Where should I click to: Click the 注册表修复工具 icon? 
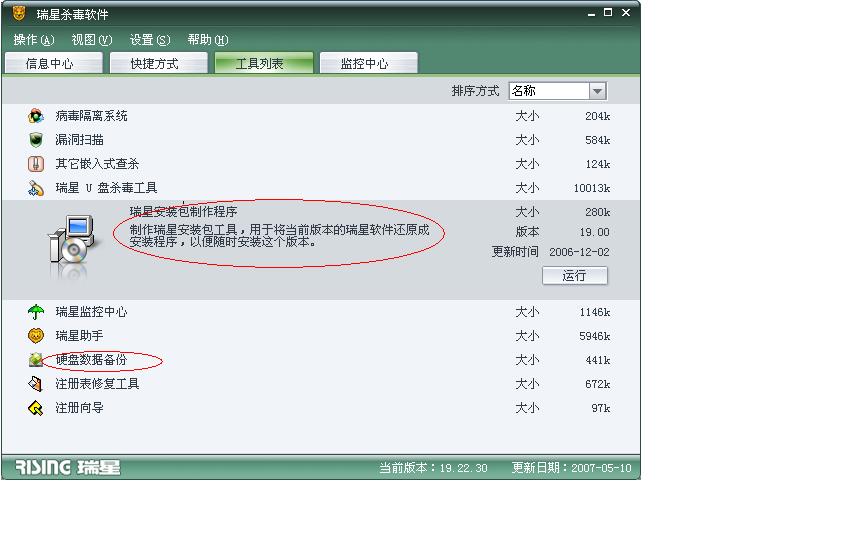pyautogui.click(x=36, y=384)
